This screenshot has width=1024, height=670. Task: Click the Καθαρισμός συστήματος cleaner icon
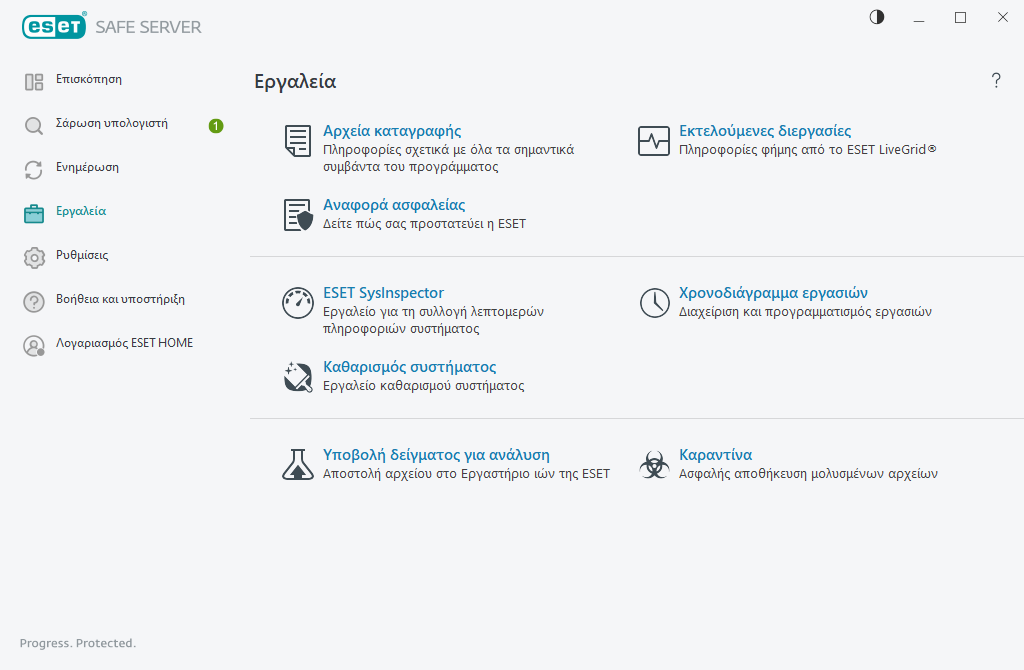(298, 376)
